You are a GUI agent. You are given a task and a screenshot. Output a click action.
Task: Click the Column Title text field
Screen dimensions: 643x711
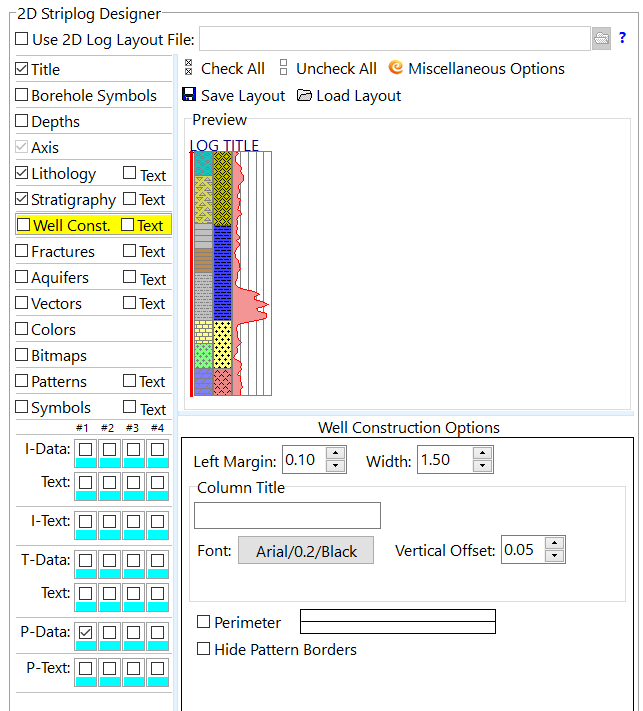pos(287,515)
